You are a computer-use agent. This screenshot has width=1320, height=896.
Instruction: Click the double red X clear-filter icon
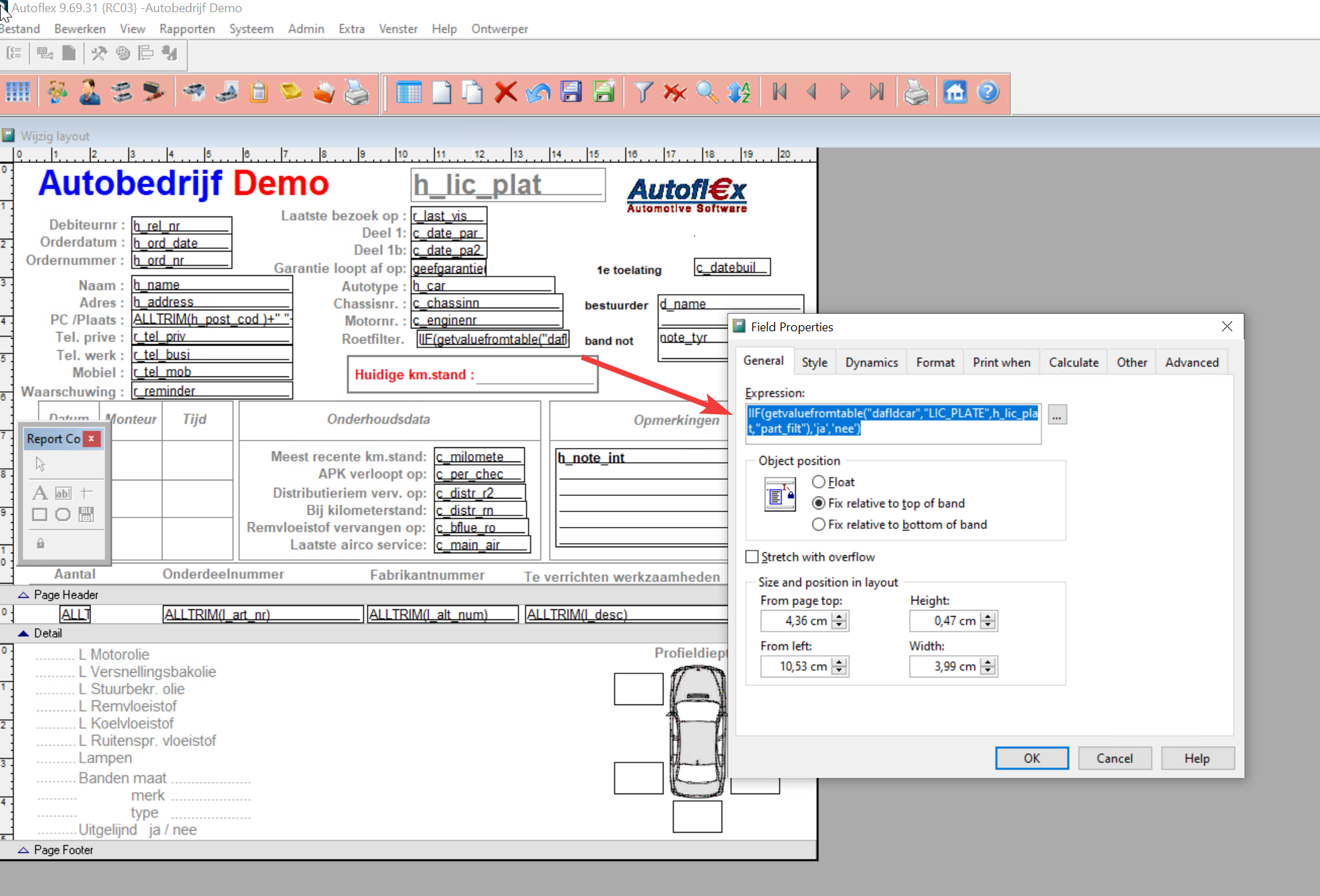coord(675,92)
